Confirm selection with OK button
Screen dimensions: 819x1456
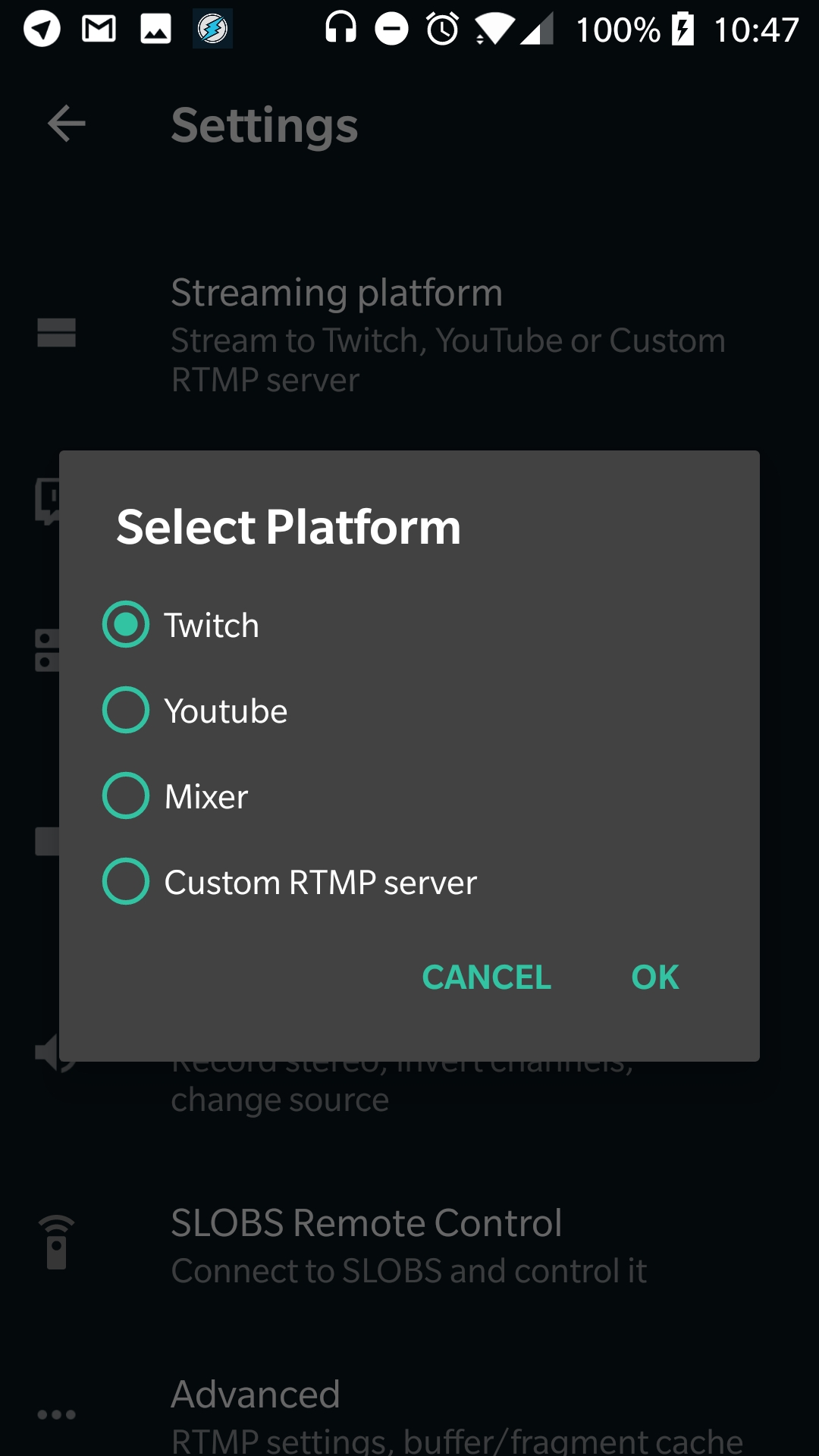654,977
